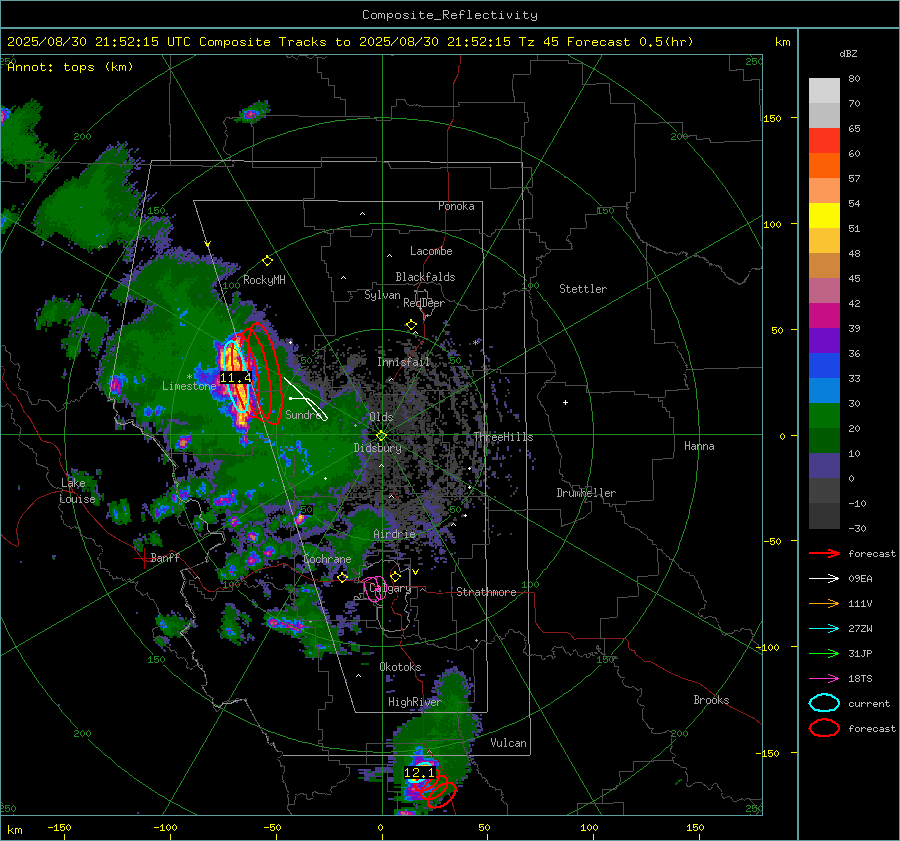Click the Strathmore town label
This screenshot has height=841, width=900.
click(486, 592)
